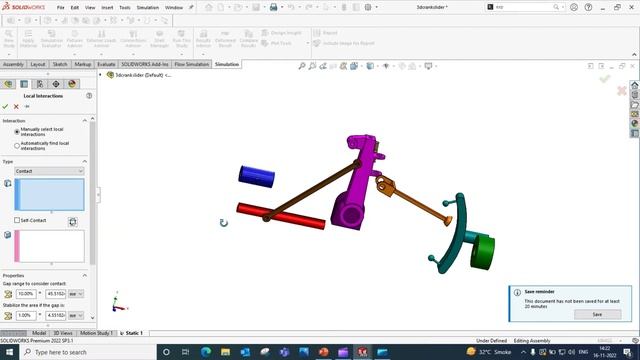Screen dimensions: 640x360
Task: Open SOLIDWORKS Help question mark icon
Action: coord(588,7)
